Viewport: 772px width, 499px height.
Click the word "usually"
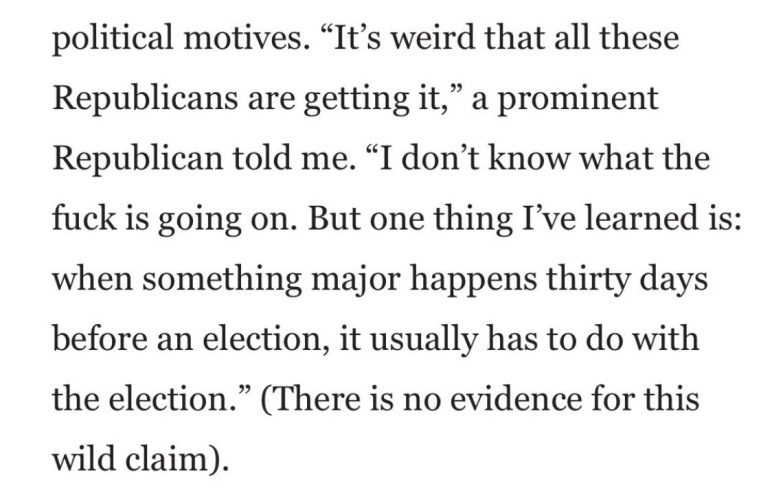coord(423,341)
